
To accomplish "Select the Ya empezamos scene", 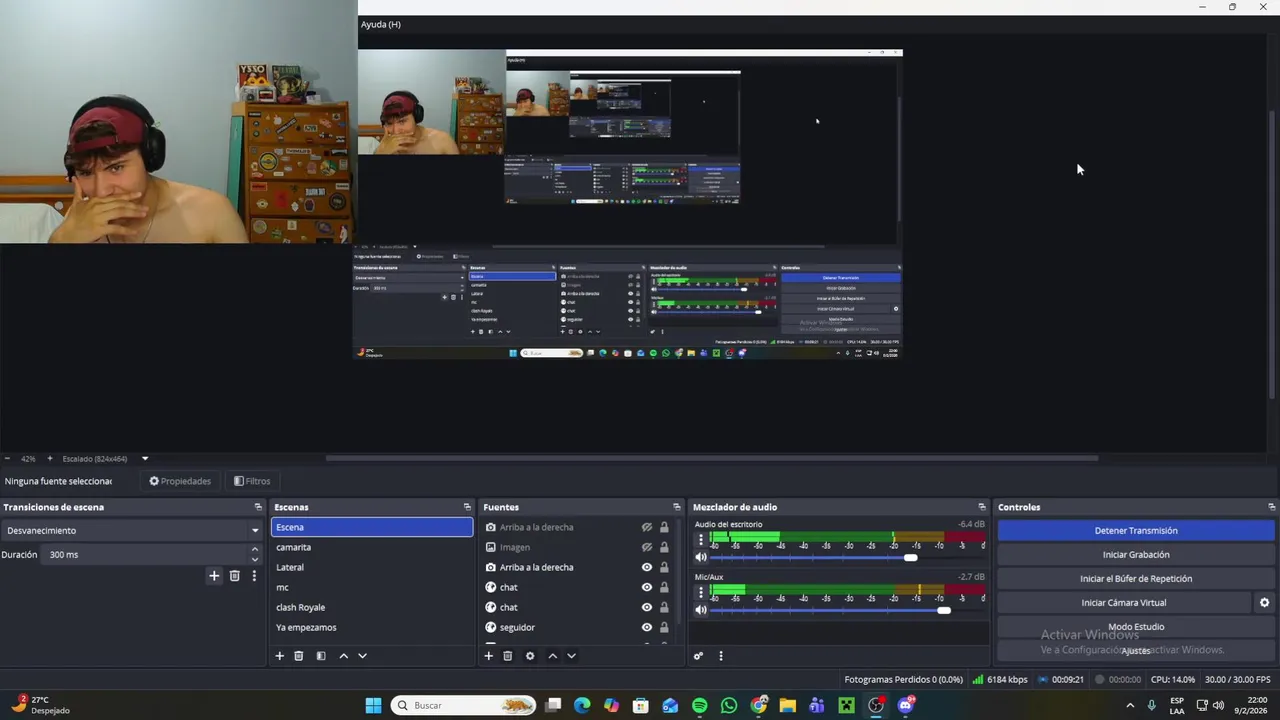I will (372, 627).
